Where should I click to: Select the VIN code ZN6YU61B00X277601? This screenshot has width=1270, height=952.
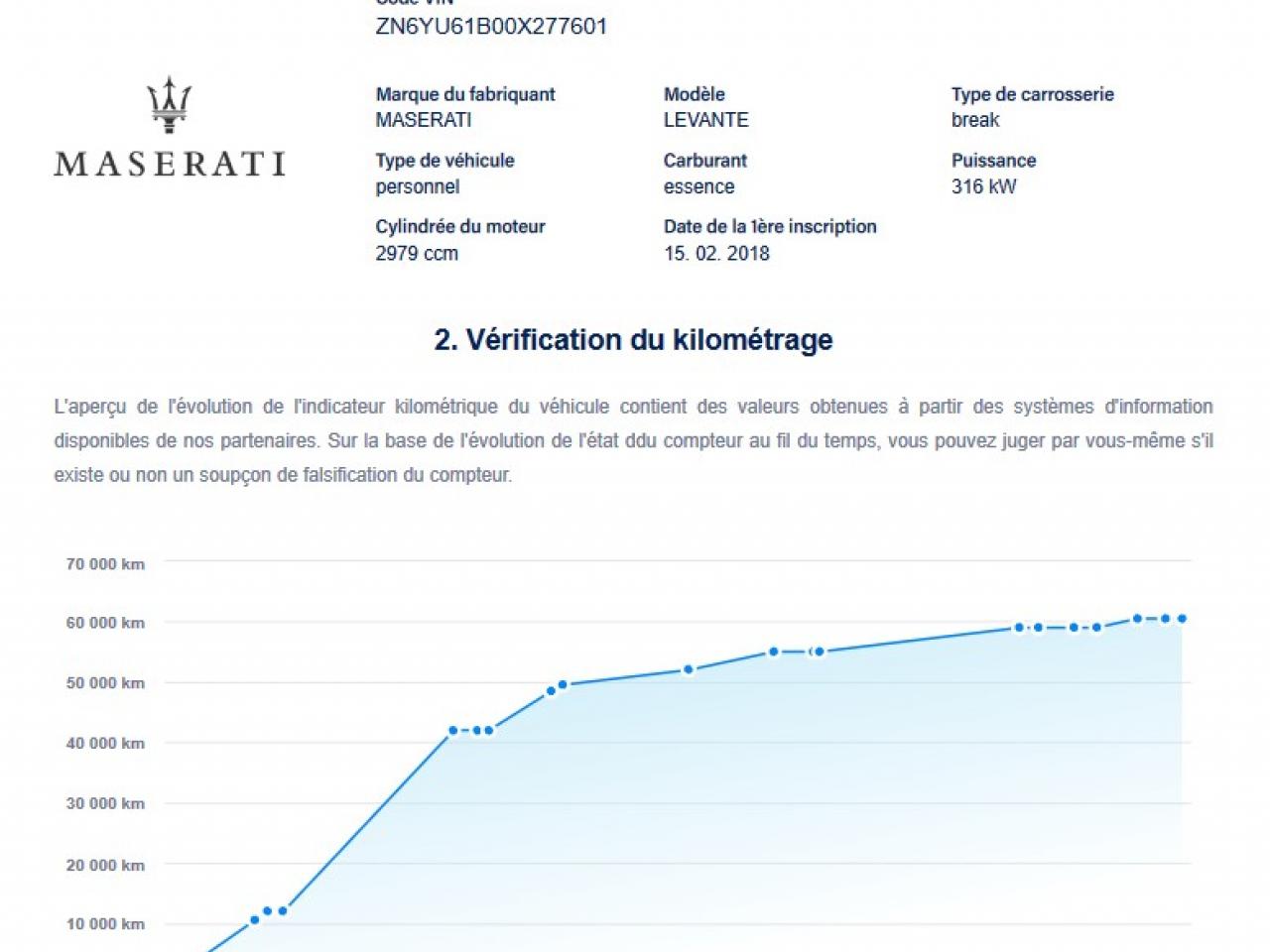tap(491, 27)
